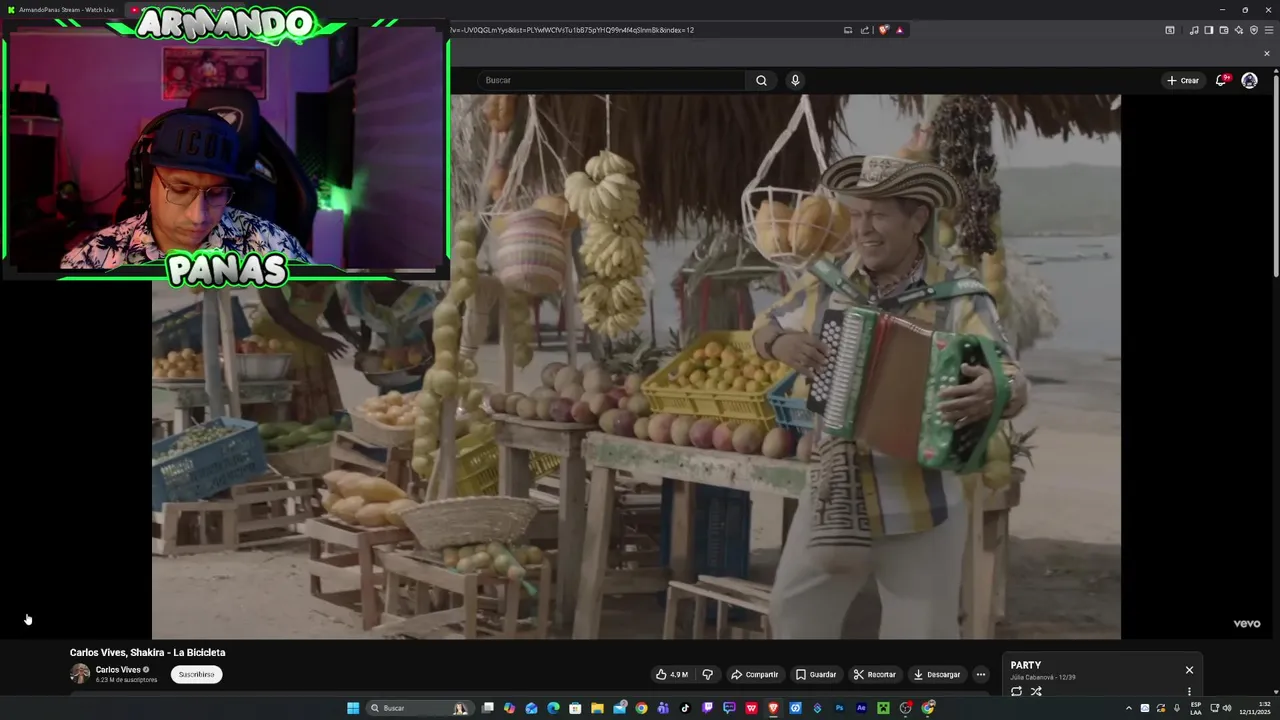This screenshot has width=1280, height=720.
Task: Click the Carlos Vives channel avatar
Action: 80,674
